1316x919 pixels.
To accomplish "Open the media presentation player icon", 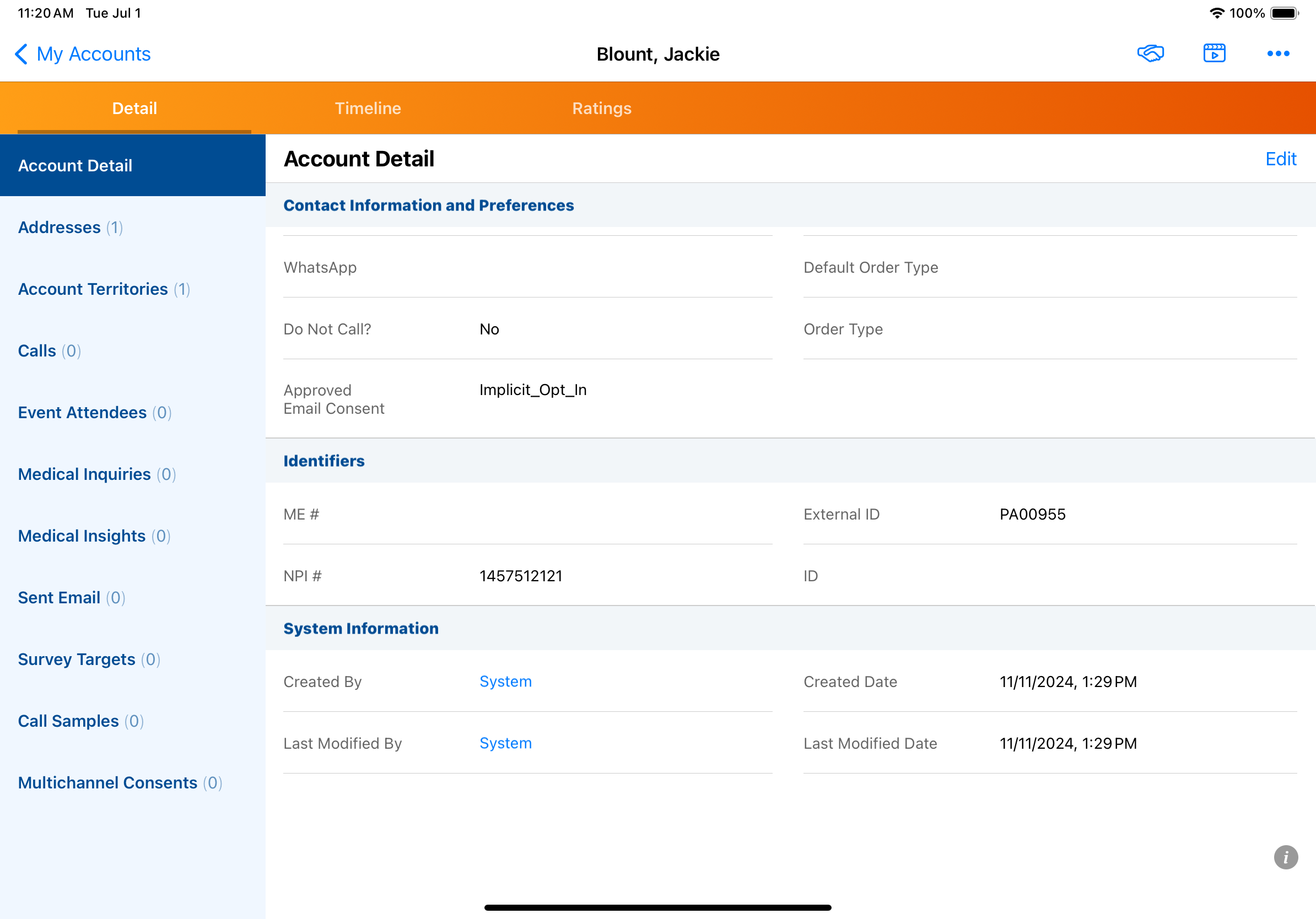I will tap(1214, 53).
